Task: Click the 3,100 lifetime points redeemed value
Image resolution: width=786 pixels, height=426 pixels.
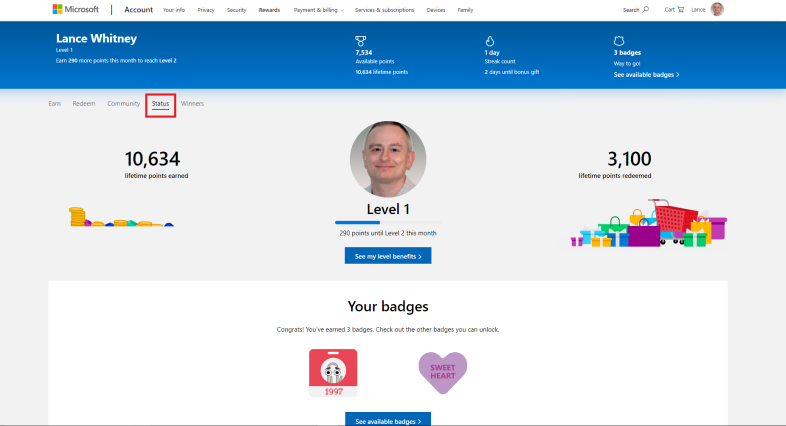Action: tap(629, 159)
